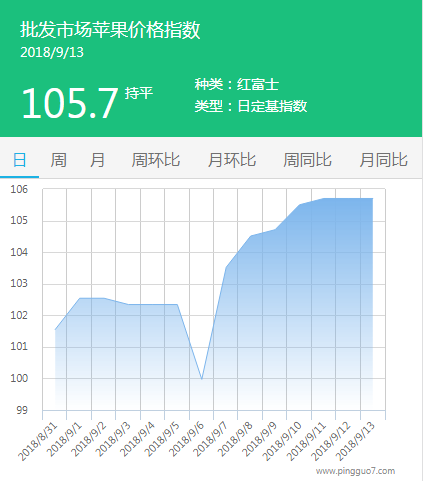
Task: Switch to the 周 weekly tab
Action: (x=58, y=160)
